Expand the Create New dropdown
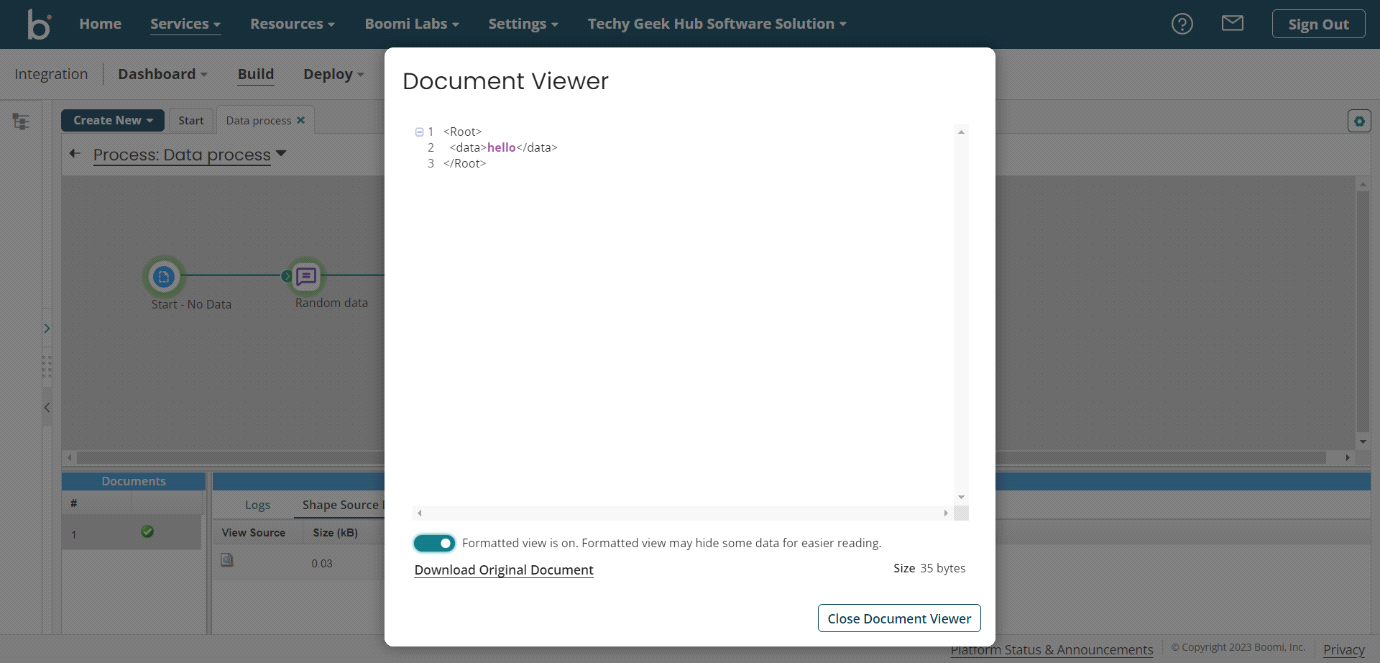The width and height of the screenshot is (1380, 663). (x=112, y=120)
